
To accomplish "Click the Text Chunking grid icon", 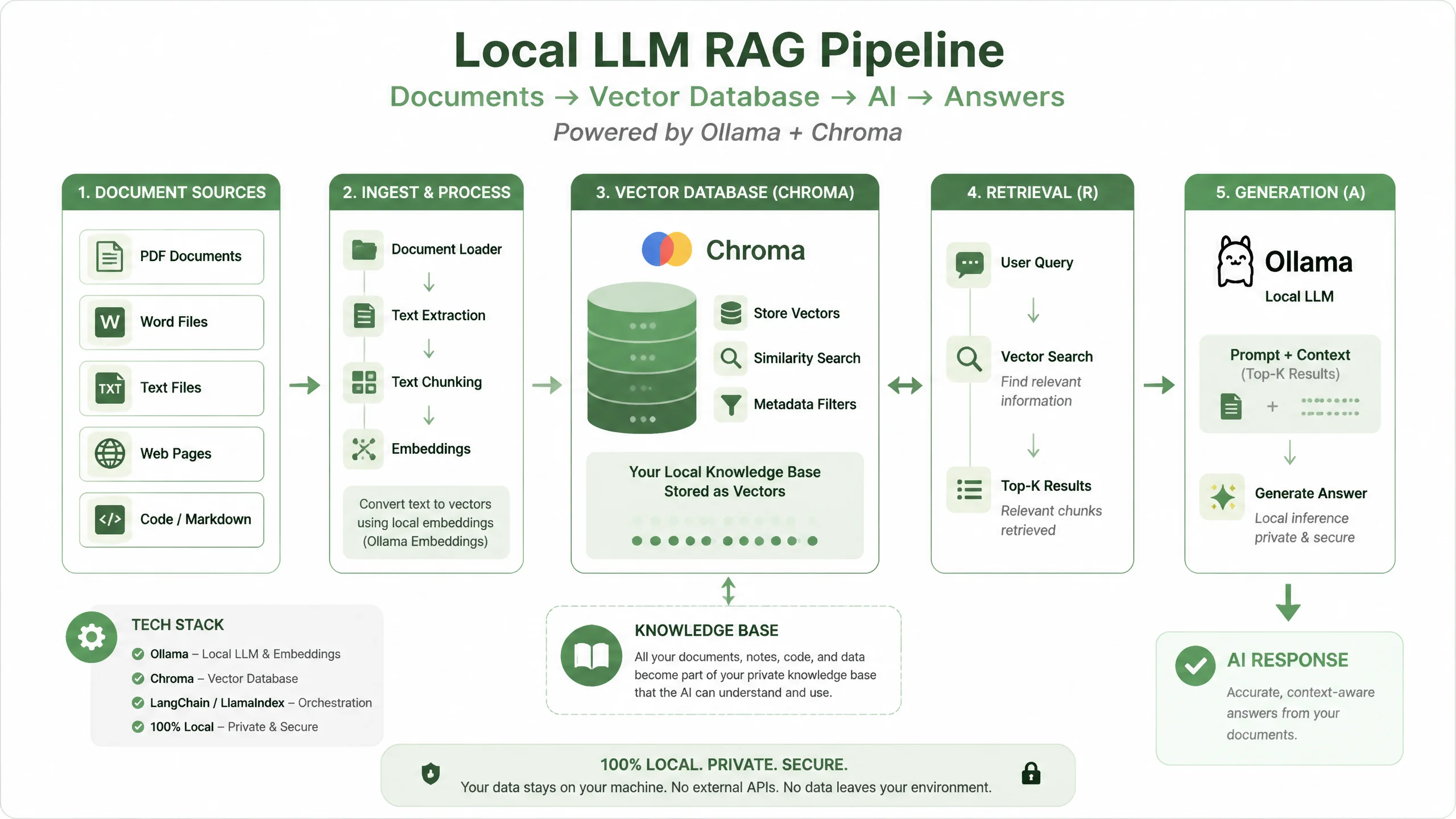I will 364,382.
